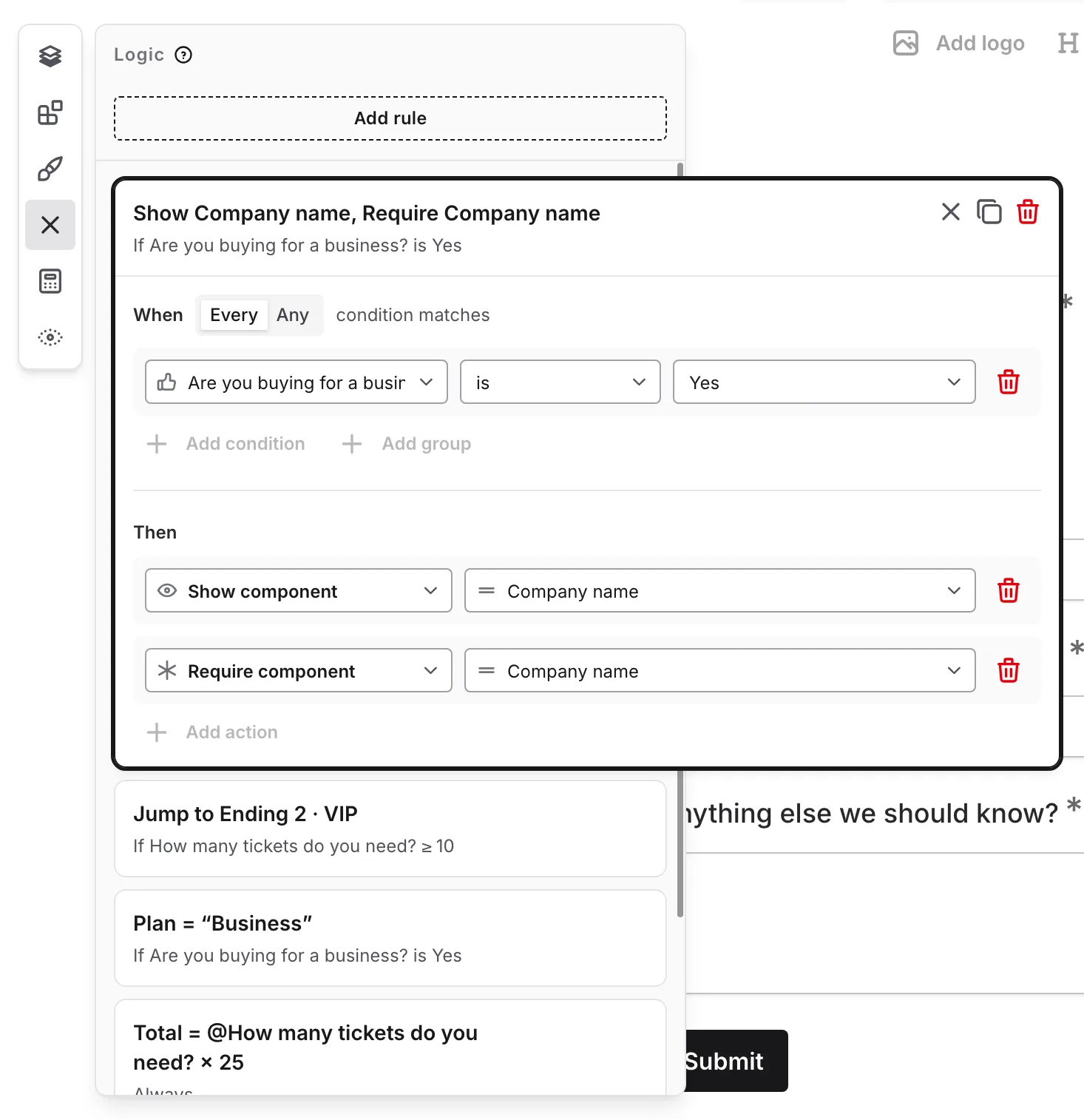Select Every condition matching
Viewport: 1084px width, 1120px height.
[x=234, y=315]
